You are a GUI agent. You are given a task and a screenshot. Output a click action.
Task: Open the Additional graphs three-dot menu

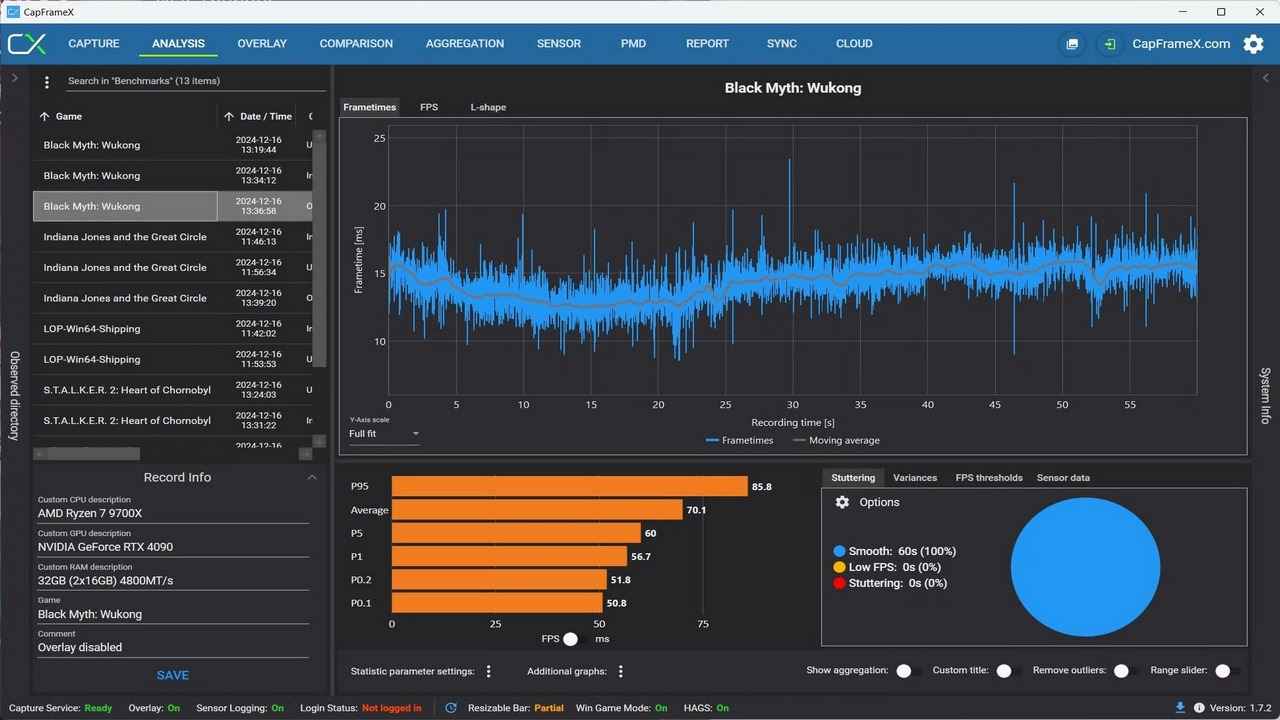pyautogui.click(x=621, y=671)
